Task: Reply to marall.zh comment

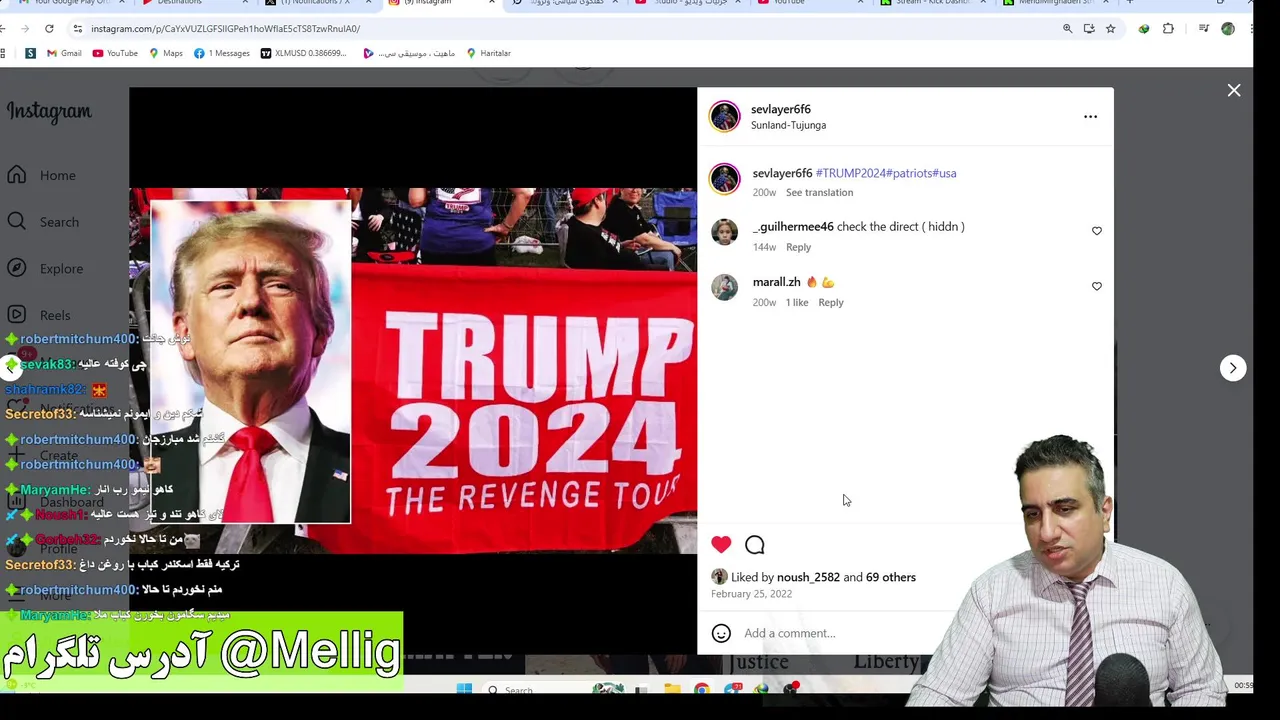Action: coord(831,302)
